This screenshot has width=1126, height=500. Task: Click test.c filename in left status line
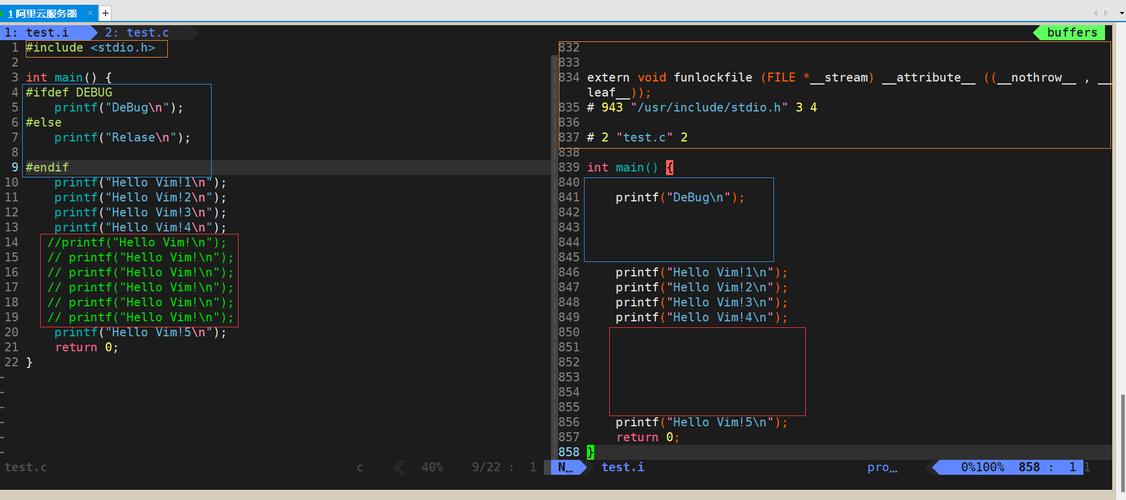tap(26, 468)
